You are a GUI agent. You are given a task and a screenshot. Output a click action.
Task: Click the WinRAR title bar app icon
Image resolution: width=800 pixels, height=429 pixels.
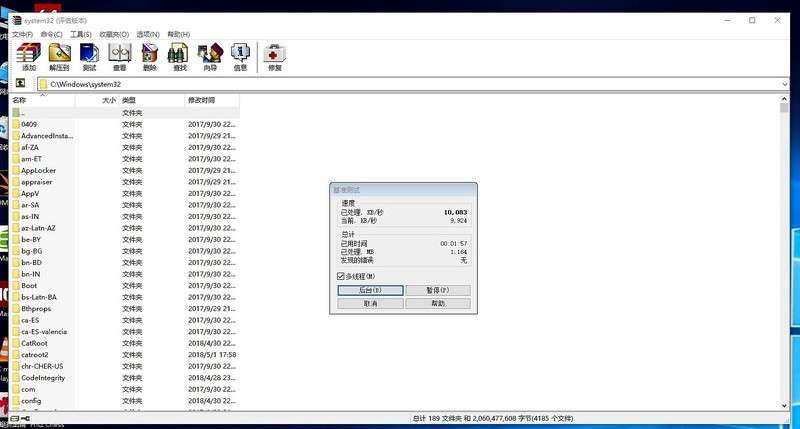pos(17,20)
